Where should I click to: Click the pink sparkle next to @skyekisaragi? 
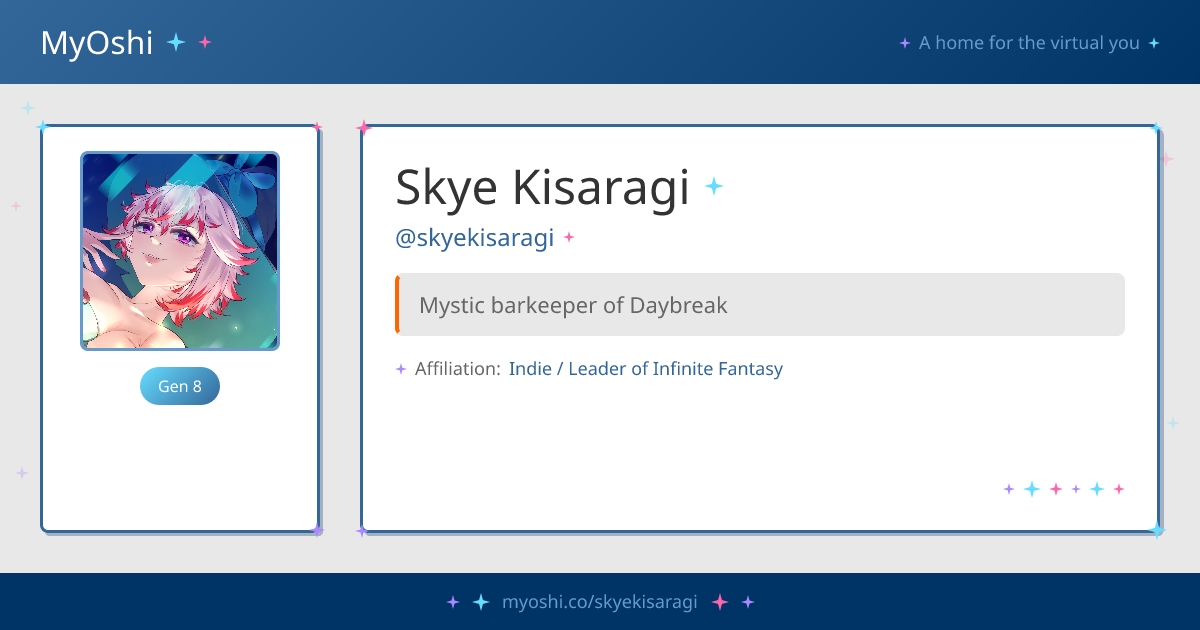click(569, 237)
